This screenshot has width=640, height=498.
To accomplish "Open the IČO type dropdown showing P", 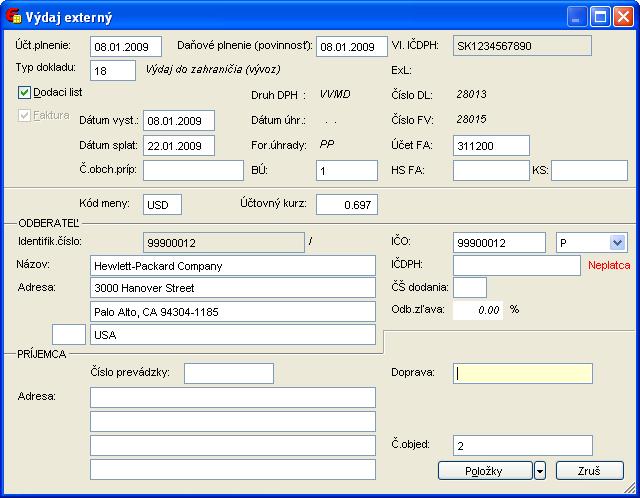I will click(x=617, y=243).
